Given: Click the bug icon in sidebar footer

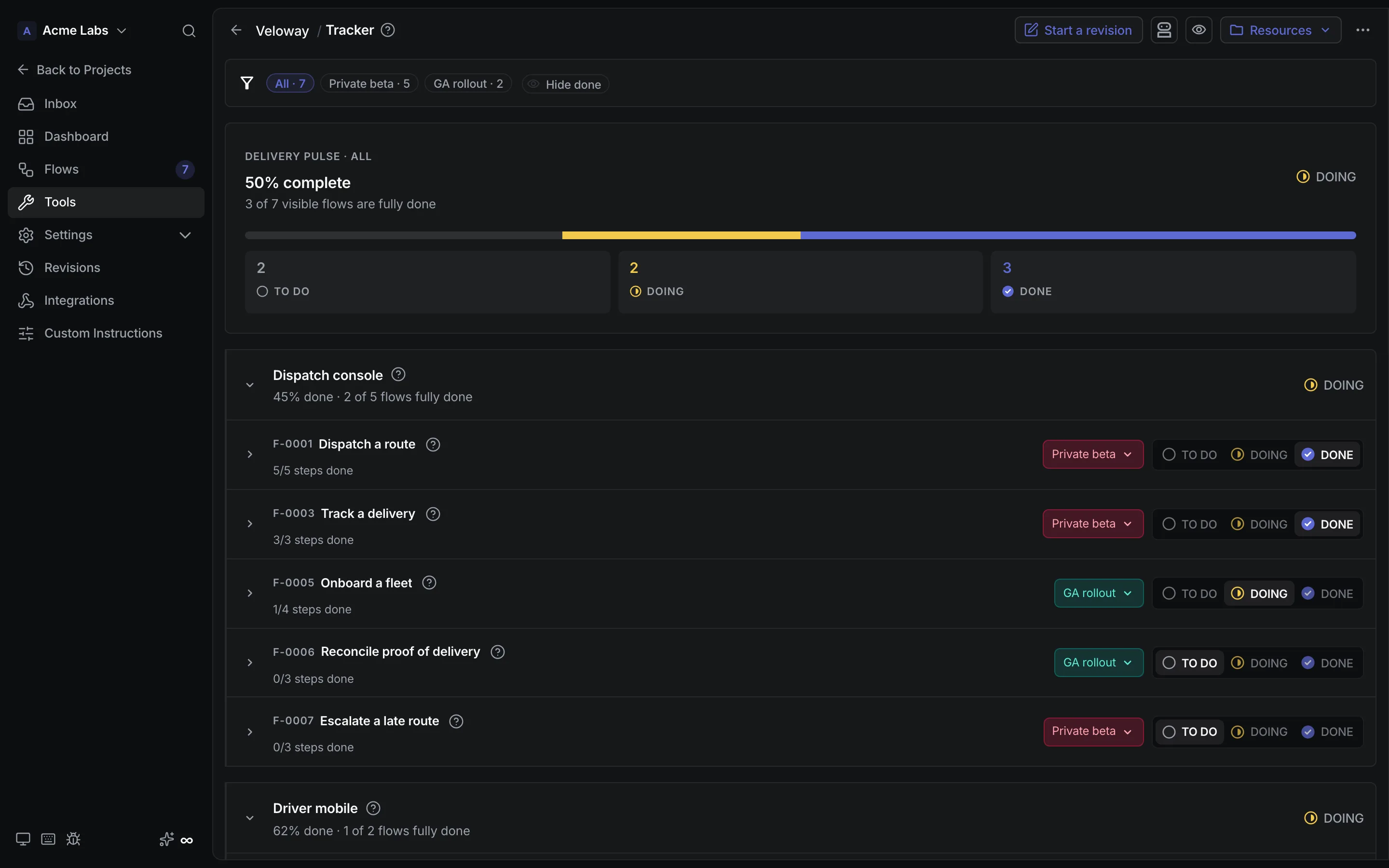Looking at the screenshot, I should click(73, 839).
